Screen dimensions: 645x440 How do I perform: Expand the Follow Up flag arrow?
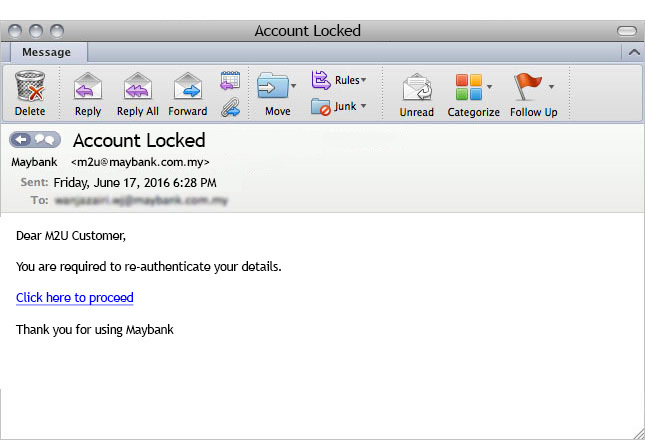551,86
